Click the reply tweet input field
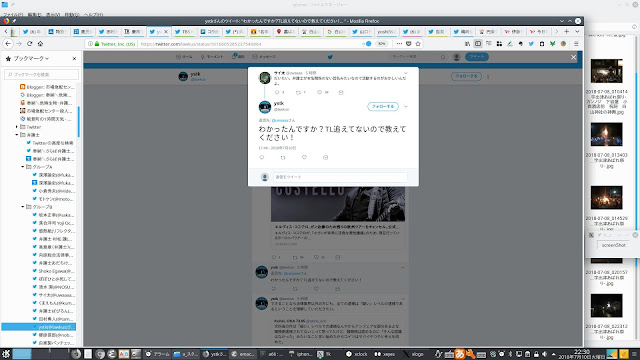Viewport: 640px width, 360px height. [x=340, y=177]
